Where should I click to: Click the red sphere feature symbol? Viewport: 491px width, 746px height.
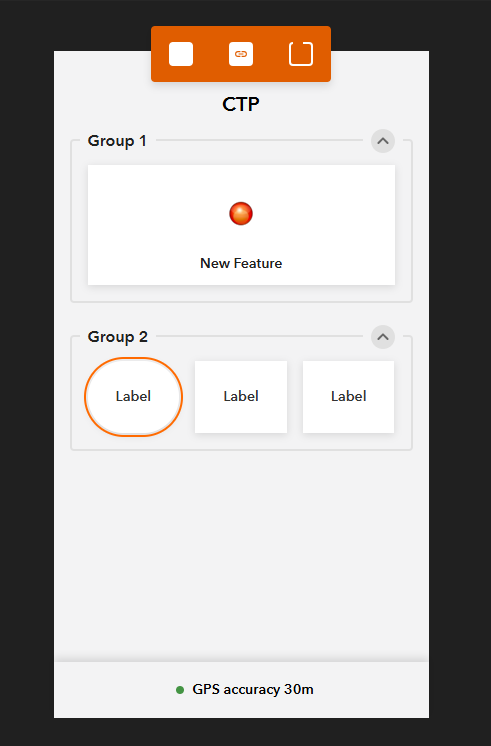coord(241,214)
